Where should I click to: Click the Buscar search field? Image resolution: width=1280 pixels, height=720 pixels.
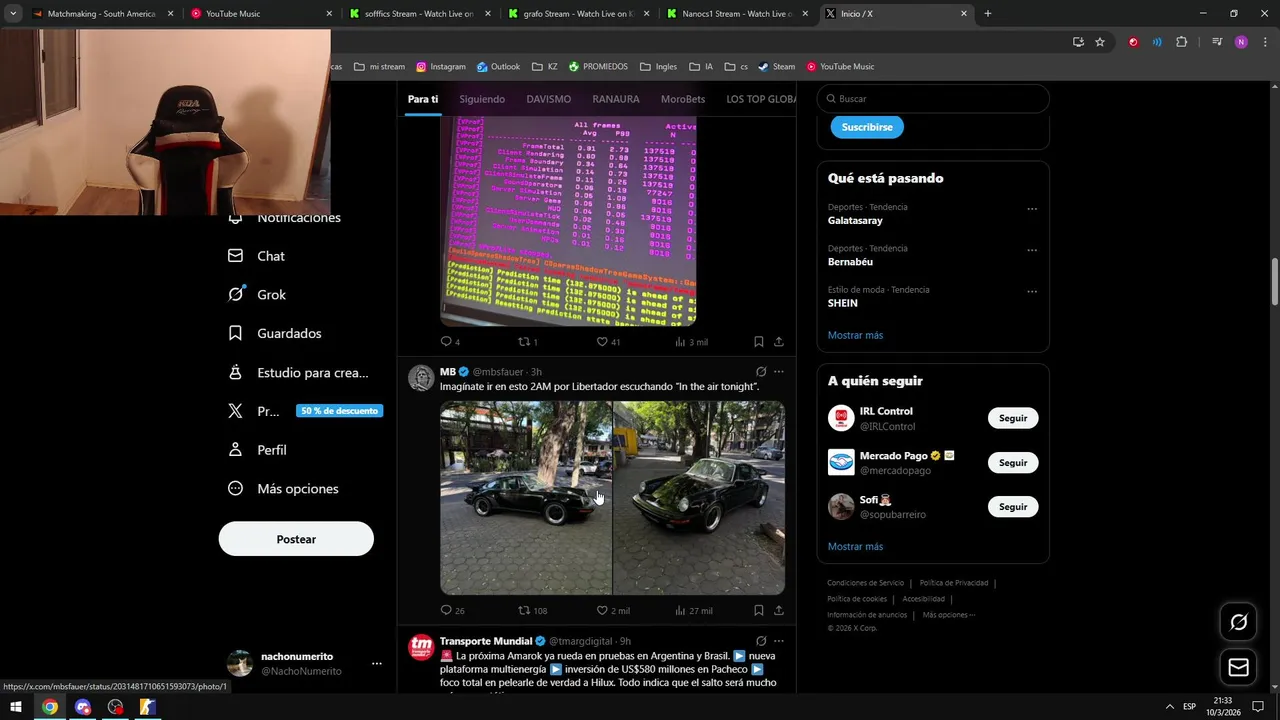[933, 99]
